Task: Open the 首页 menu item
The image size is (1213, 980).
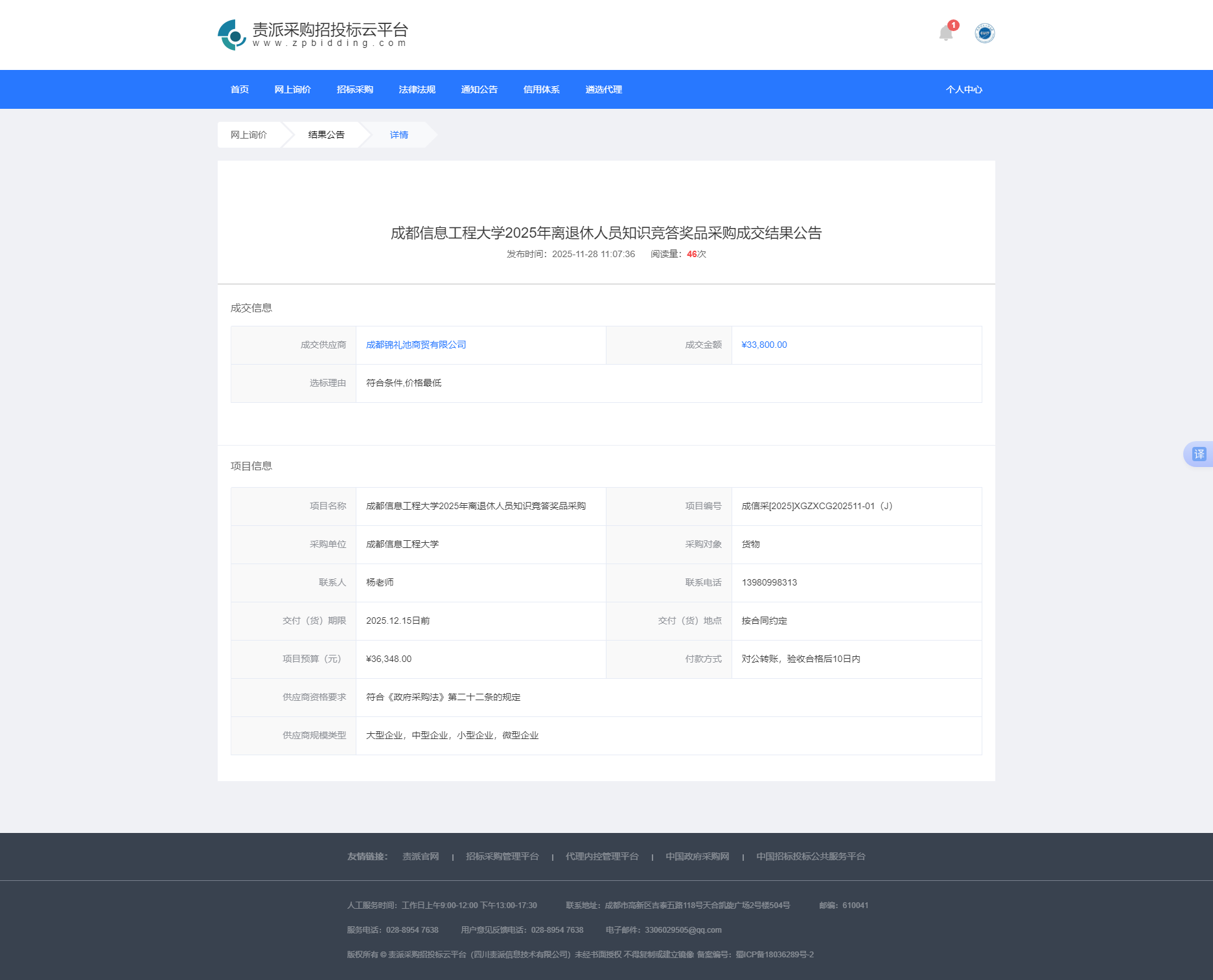Action: pos(240,89)
